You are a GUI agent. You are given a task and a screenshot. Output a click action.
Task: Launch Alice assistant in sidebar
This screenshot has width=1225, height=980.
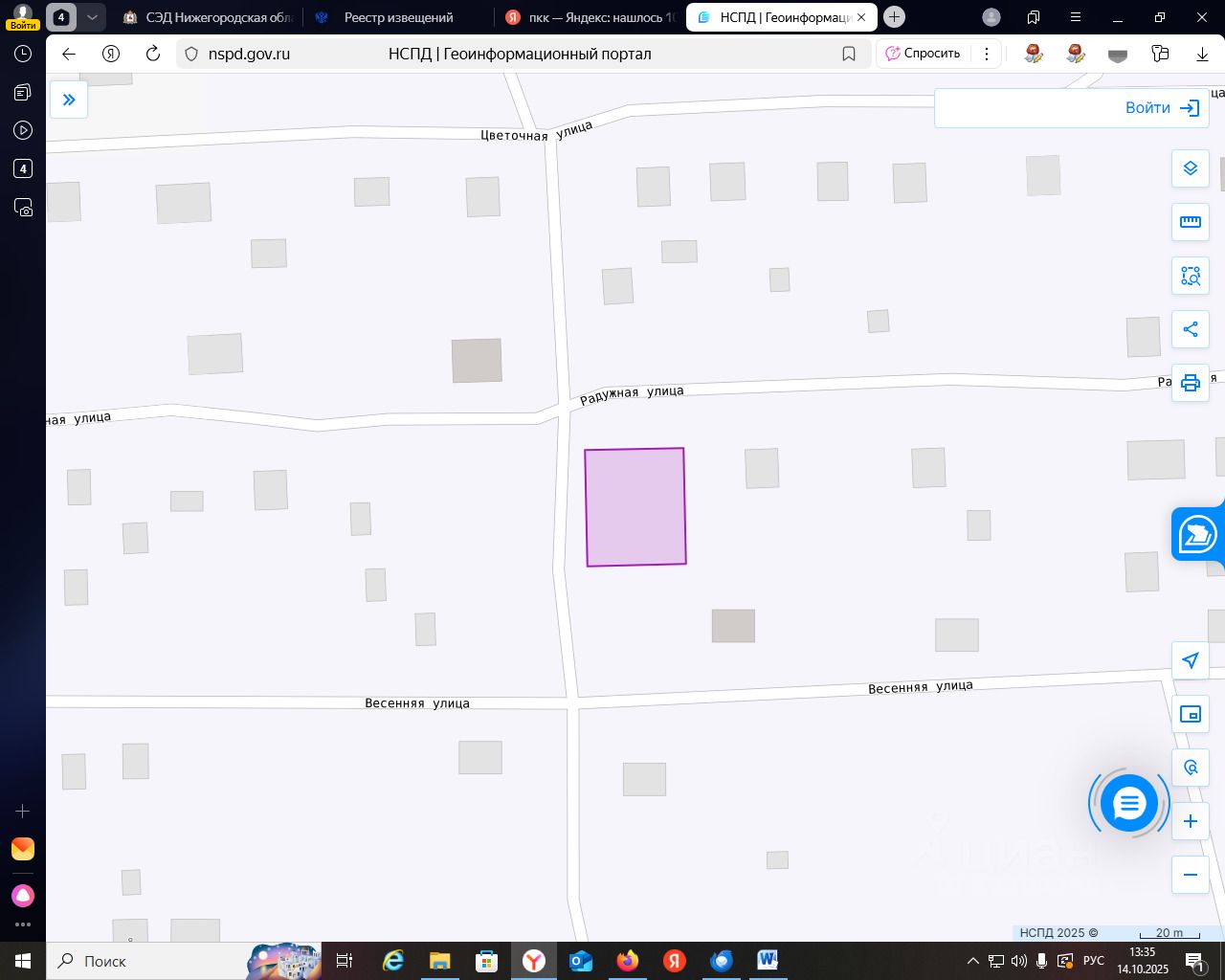(23, 896)
